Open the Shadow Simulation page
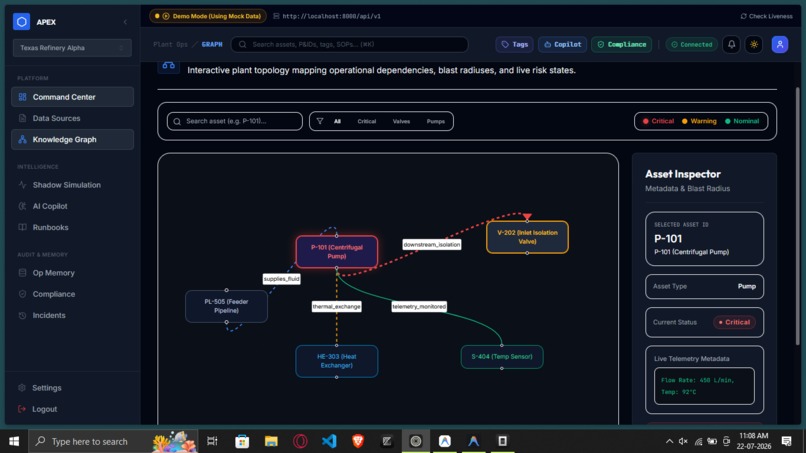The width and height of the screenshot is (806, 453). click(72, 185)
